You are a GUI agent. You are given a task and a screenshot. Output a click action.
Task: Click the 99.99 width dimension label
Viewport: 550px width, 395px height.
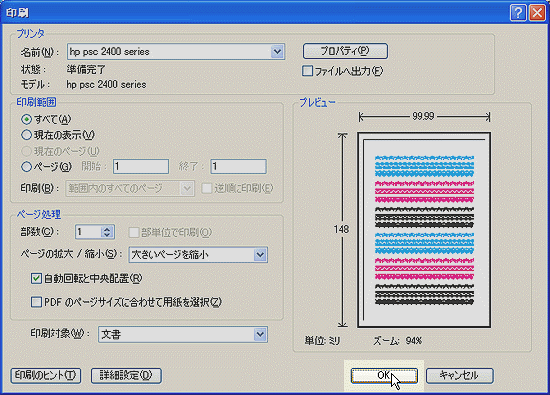tap(423, 116)
